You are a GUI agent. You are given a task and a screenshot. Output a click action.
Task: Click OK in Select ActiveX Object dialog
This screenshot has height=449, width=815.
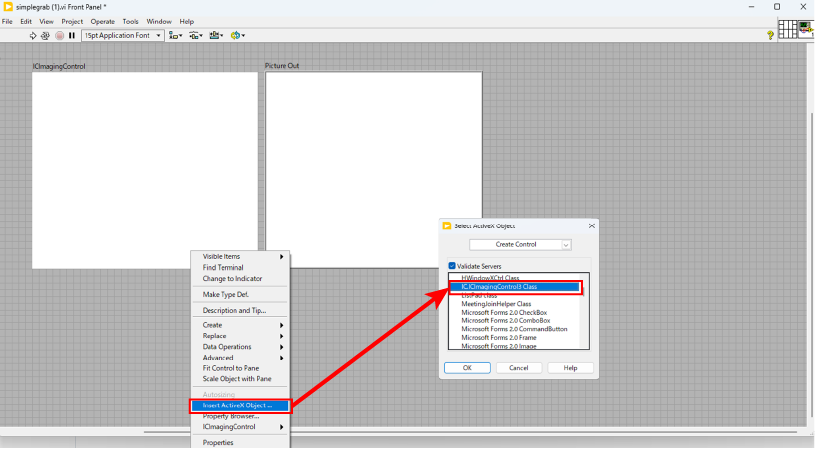click(467, 368)
